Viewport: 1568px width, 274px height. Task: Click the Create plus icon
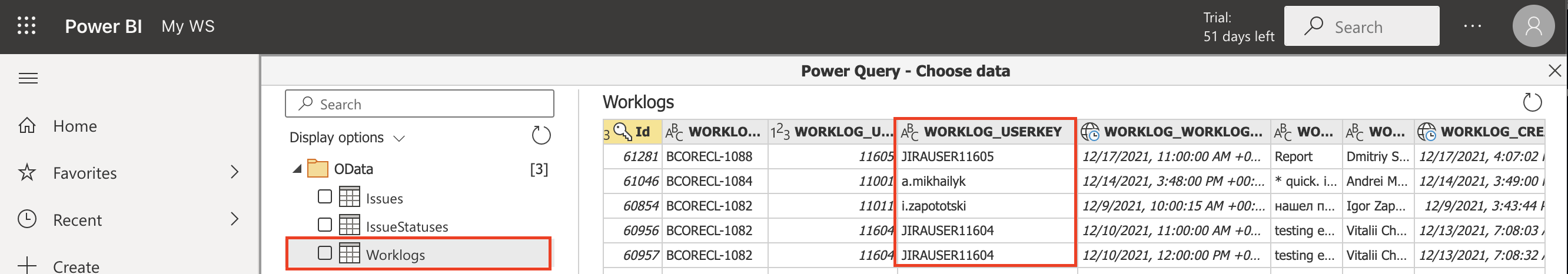click(x=27, y=266)
